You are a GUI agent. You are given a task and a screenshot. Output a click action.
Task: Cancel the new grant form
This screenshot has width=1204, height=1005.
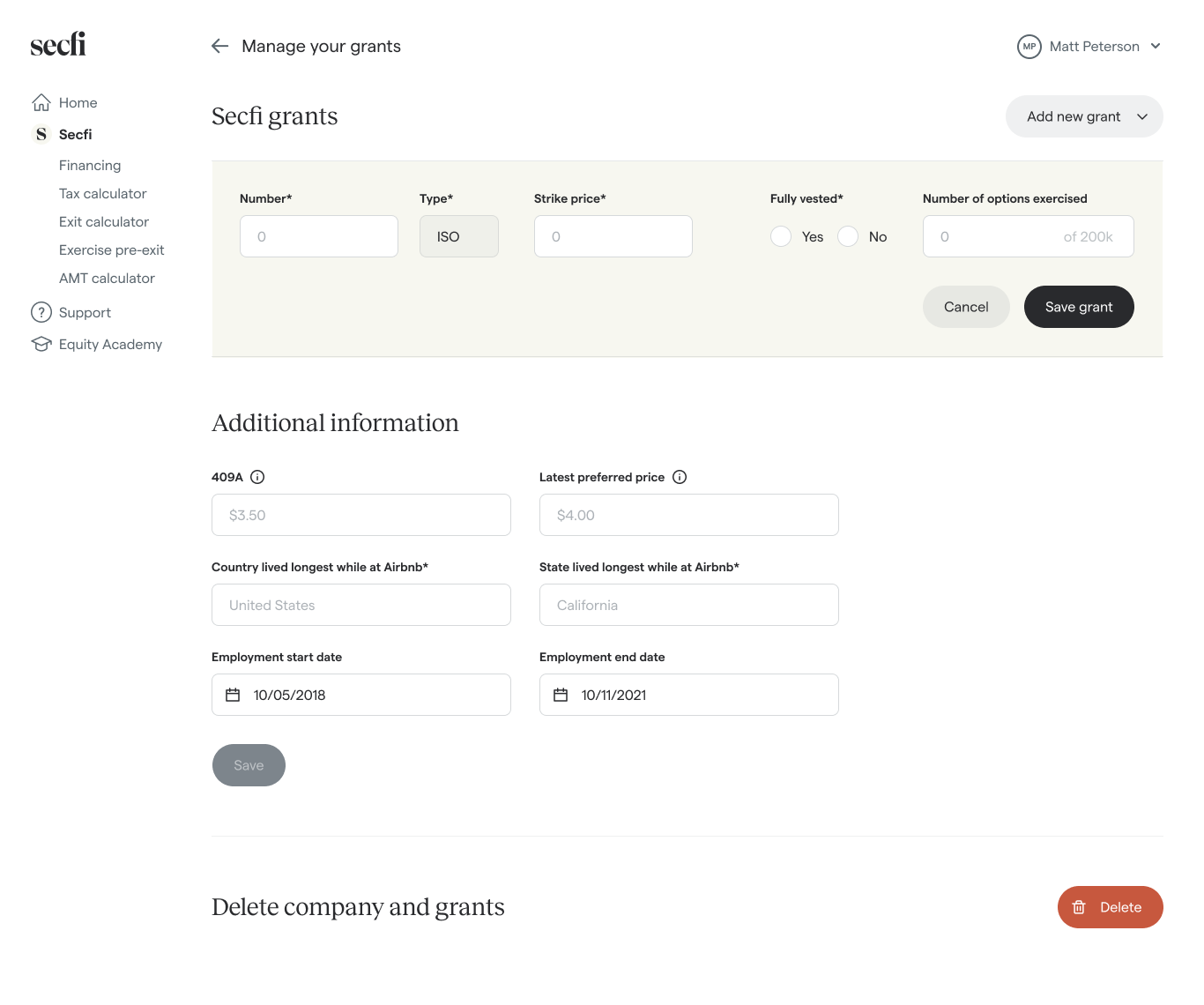[x=966, y=307]
